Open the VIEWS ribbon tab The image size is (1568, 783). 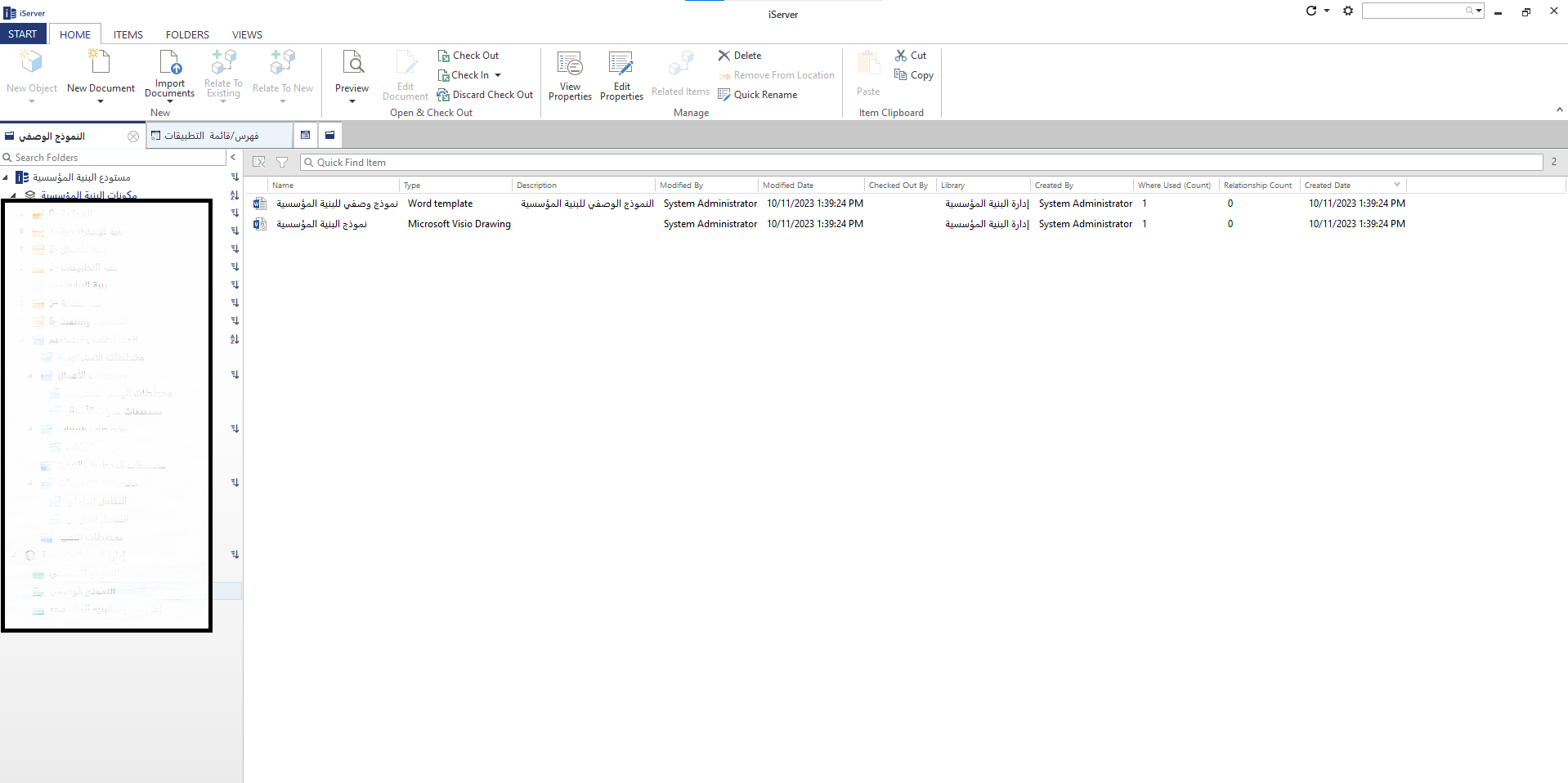coord(247,34)
